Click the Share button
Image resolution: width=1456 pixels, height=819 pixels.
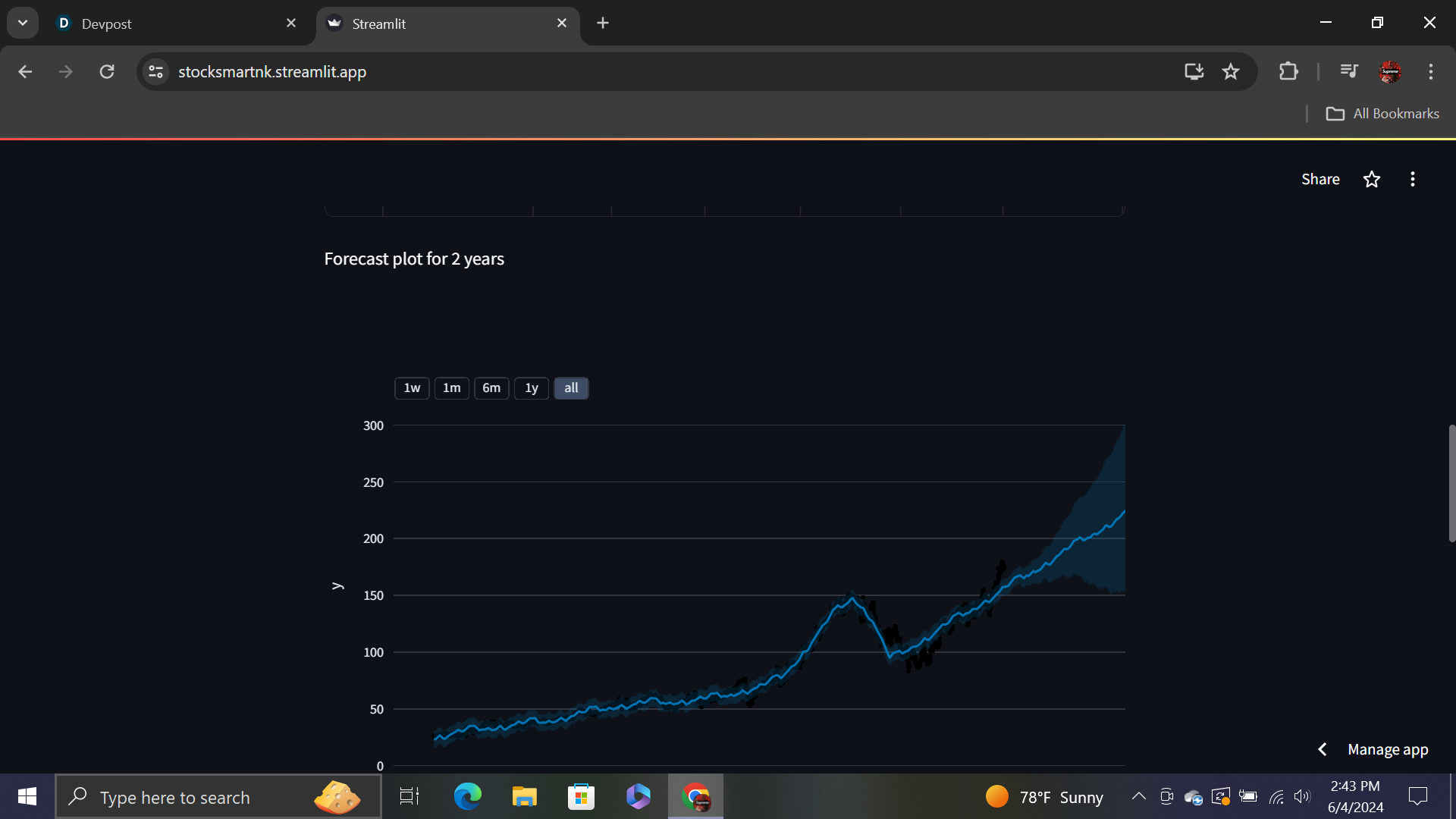[x=1320, y=180]
